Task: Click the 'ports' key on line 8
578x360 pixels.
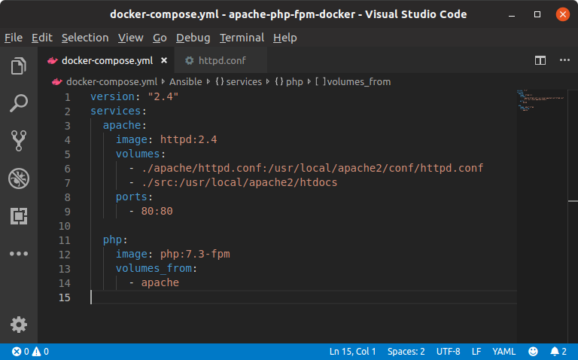Action: 131,197
